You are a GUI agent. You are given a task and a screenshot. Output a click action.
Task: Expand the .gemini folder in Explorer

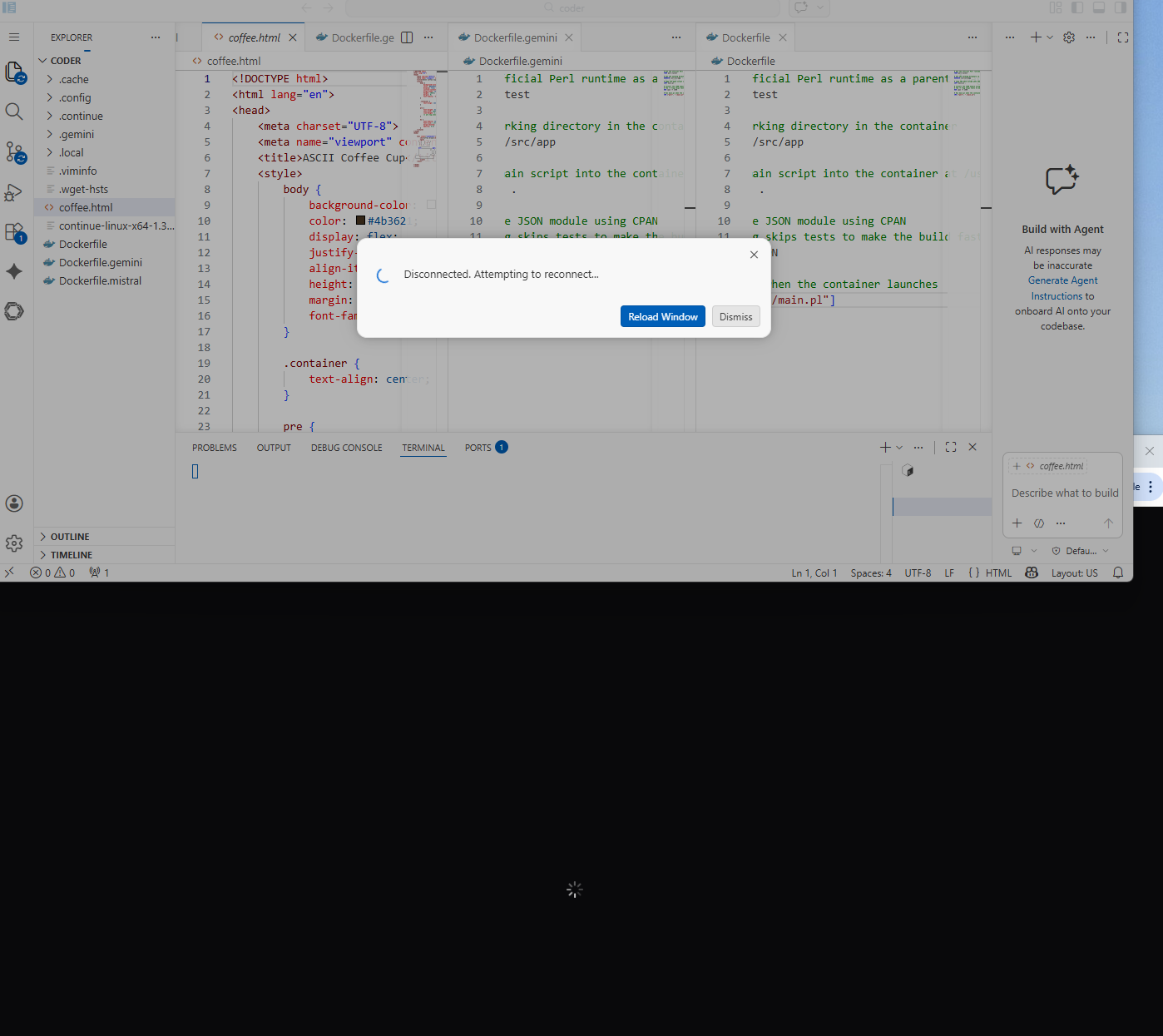click(x=75, y=134)
